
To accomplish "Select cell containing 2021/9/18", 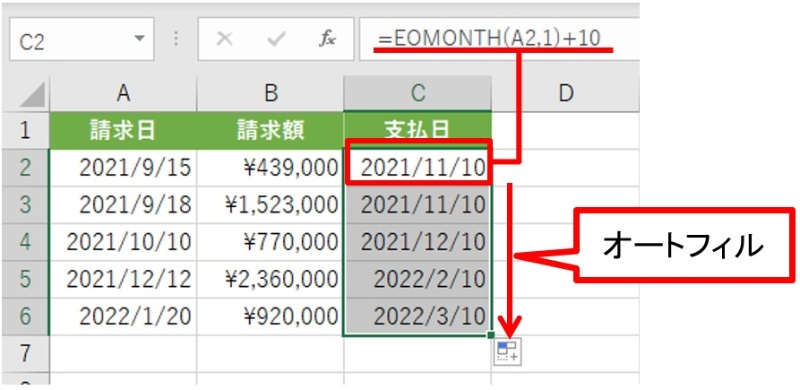I will tap(123, 205).
